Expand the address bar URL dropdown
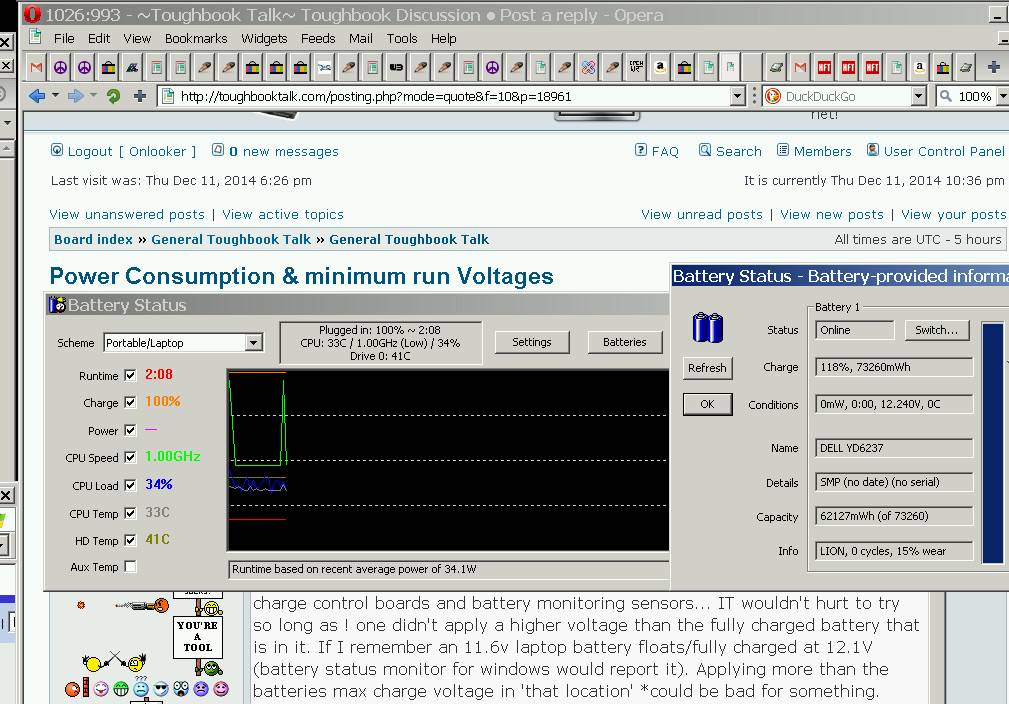Screen dimensions: 1009x704 point(738,97)
